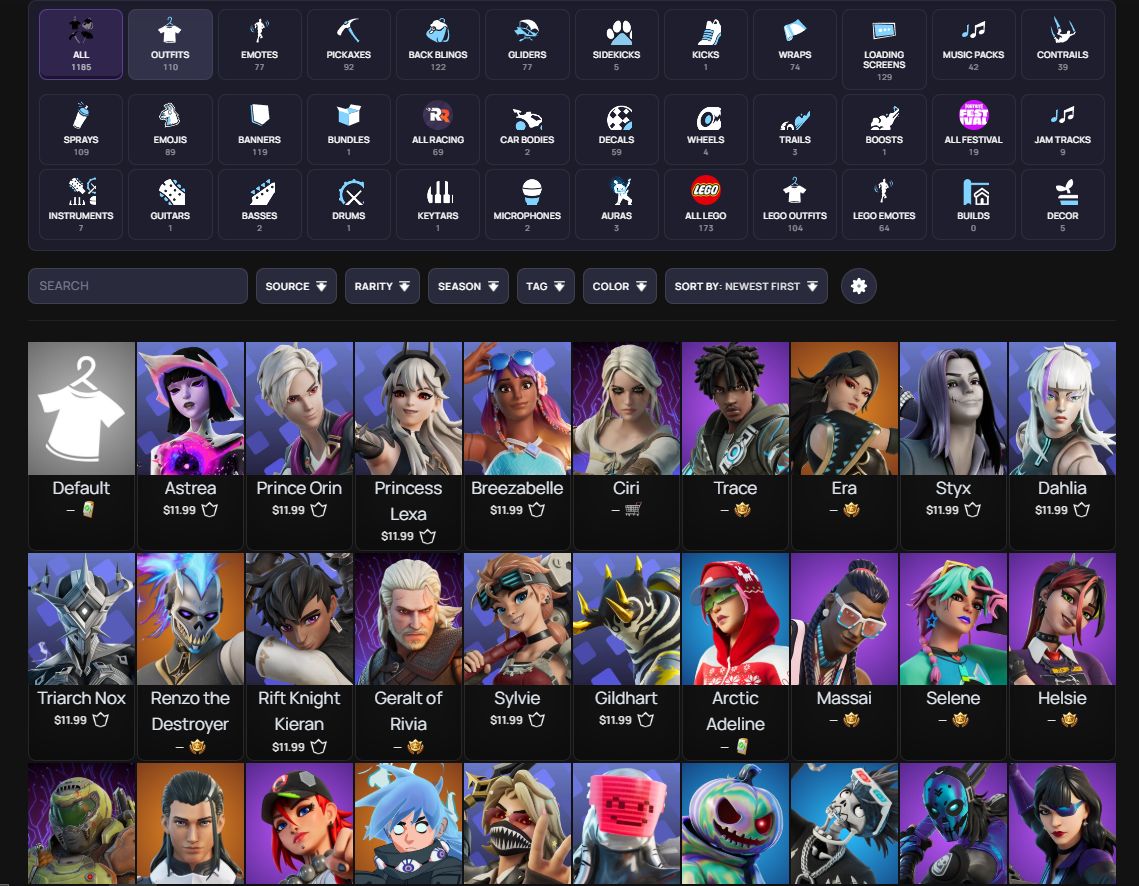Open the Decals category
Image resolution: width=1139 pixels, height=886 pixels.
(617, 129)
